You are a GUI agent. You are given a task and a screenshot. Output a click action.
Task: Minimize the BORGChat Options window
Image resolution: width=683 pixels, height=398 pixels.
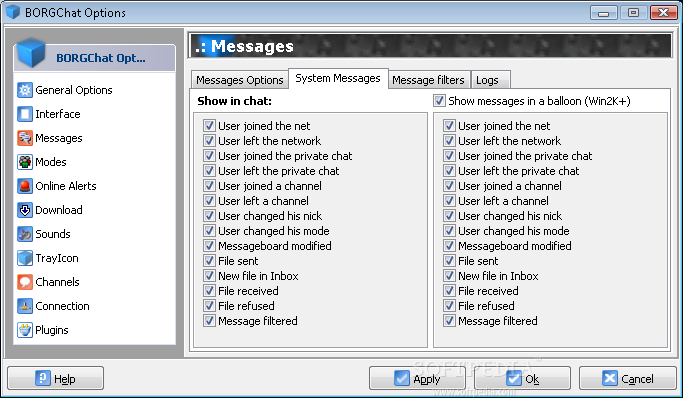click(x=603, y=13)
